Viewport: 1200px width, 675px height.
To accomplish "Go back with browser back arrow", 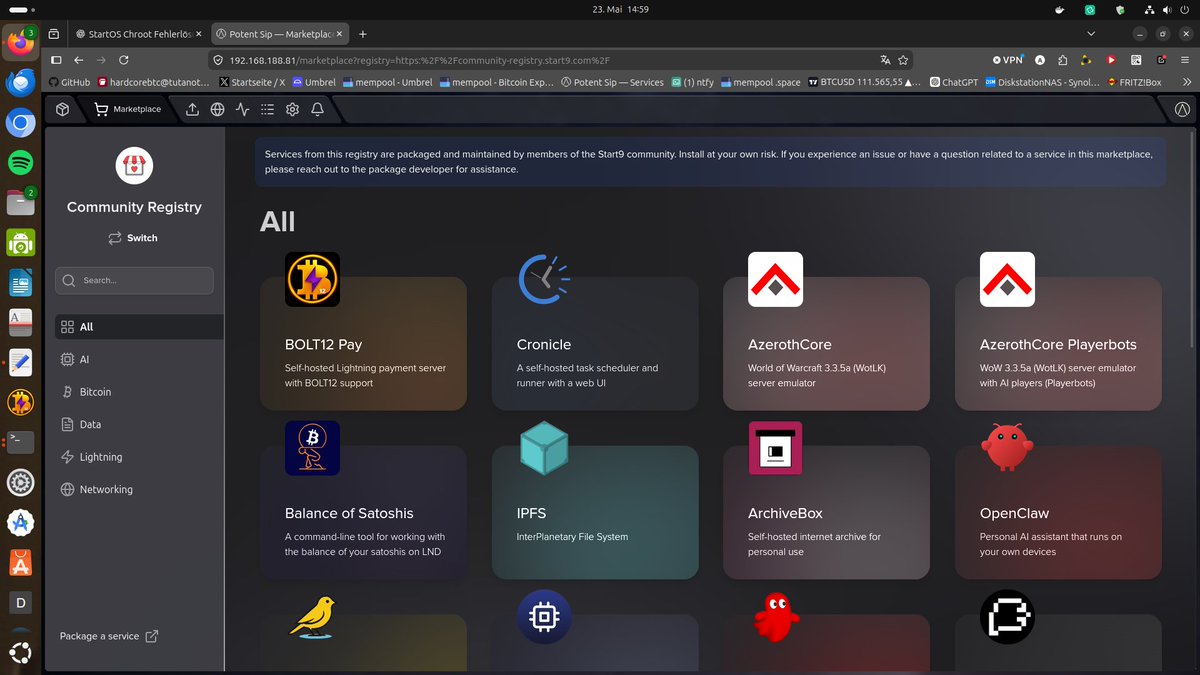I will [78, 60].
